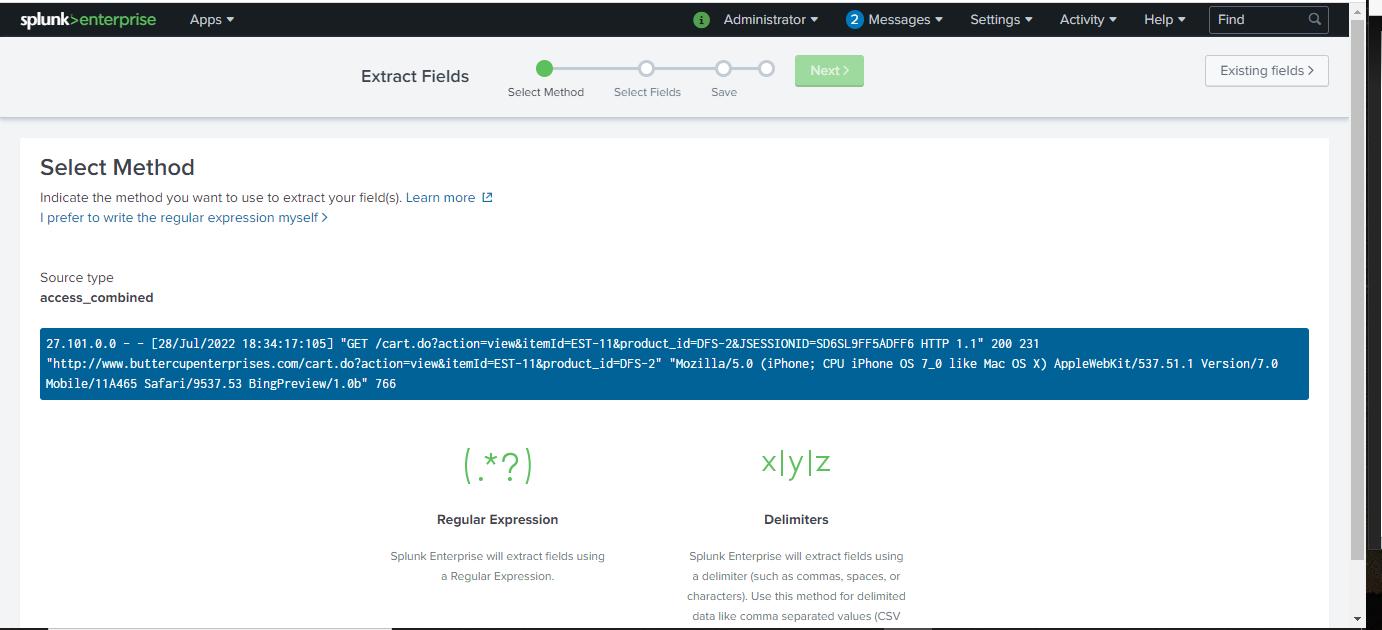1382x630 pixels.
Task: Open the Settings dropdown menu
Action: (1000, 19)
